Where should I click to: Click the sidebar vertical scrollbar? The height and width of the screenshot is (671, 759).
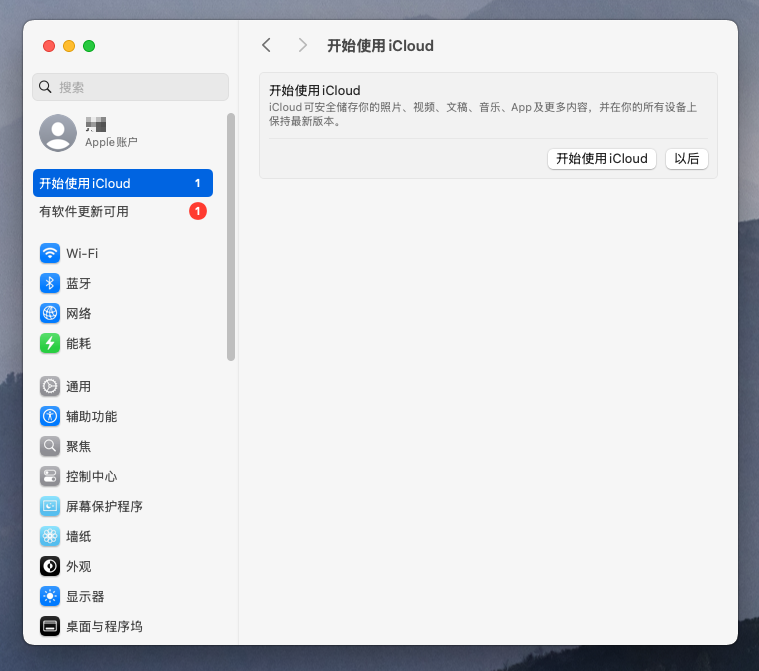[x=231, y=237]
